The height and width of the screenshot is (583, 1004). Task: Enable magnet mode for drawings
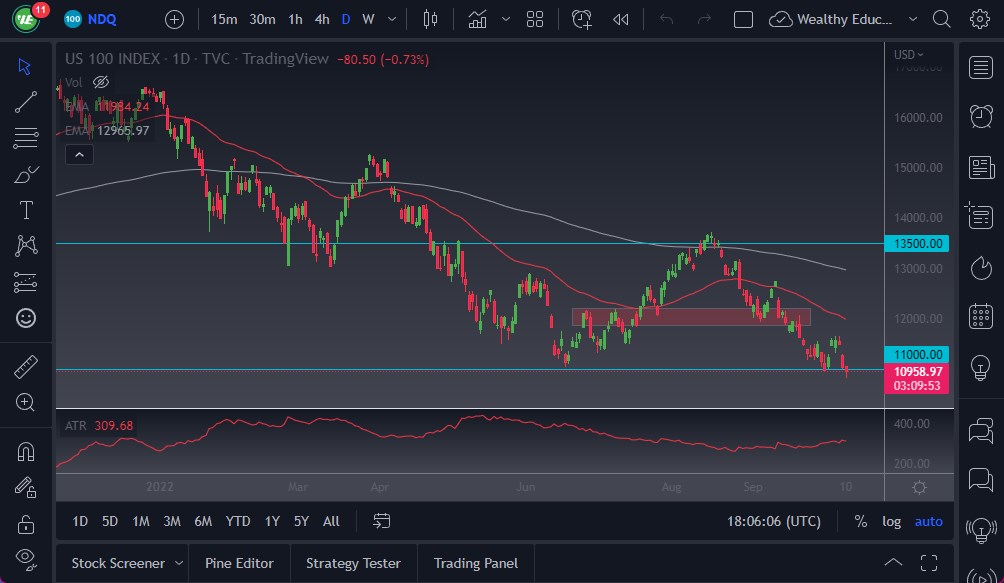click(x=26, y=450)
